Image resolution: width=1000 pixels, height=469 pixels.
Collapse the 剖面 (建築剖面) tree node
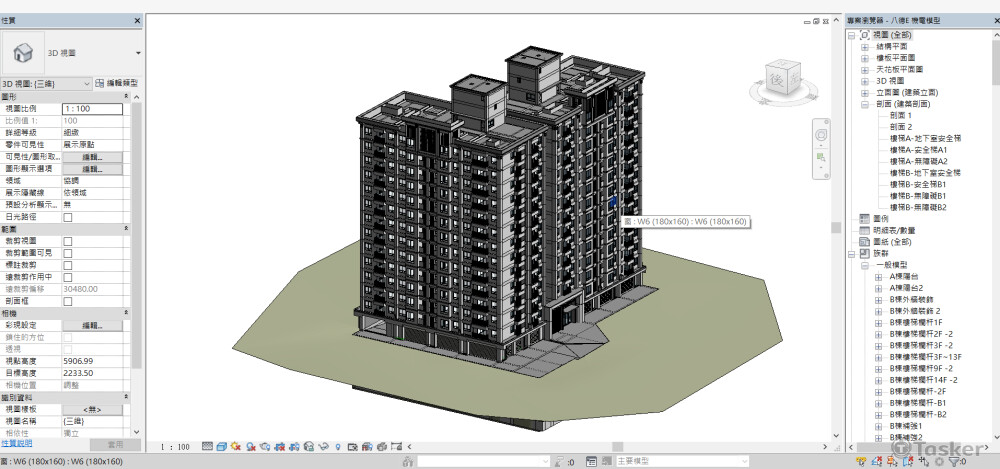coord(865,104)
